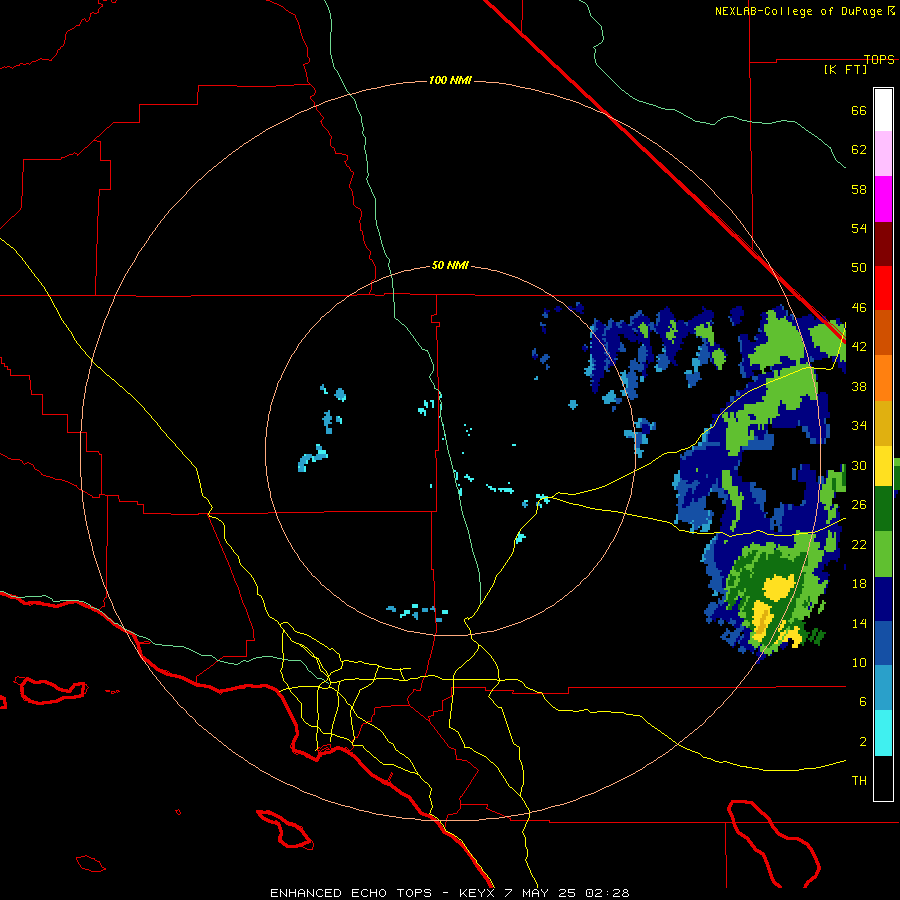The width and height of the screenshot is (900, 900).
Task: Pick the cyan legend swatch
Action: [x=883, y=733]
